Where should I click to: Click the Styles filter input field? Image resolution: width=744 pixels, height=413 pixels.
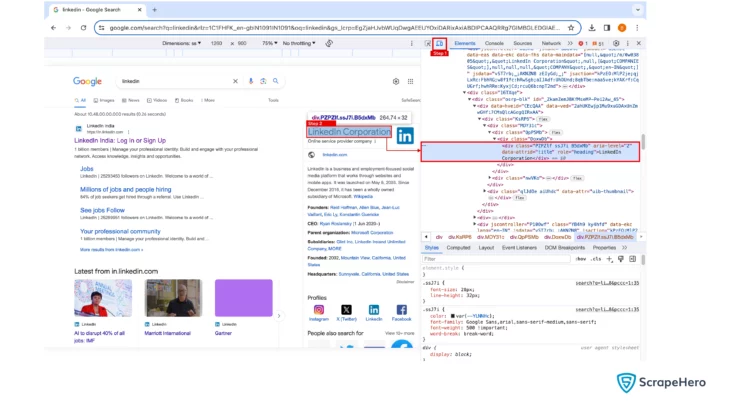tap(496, 259)
